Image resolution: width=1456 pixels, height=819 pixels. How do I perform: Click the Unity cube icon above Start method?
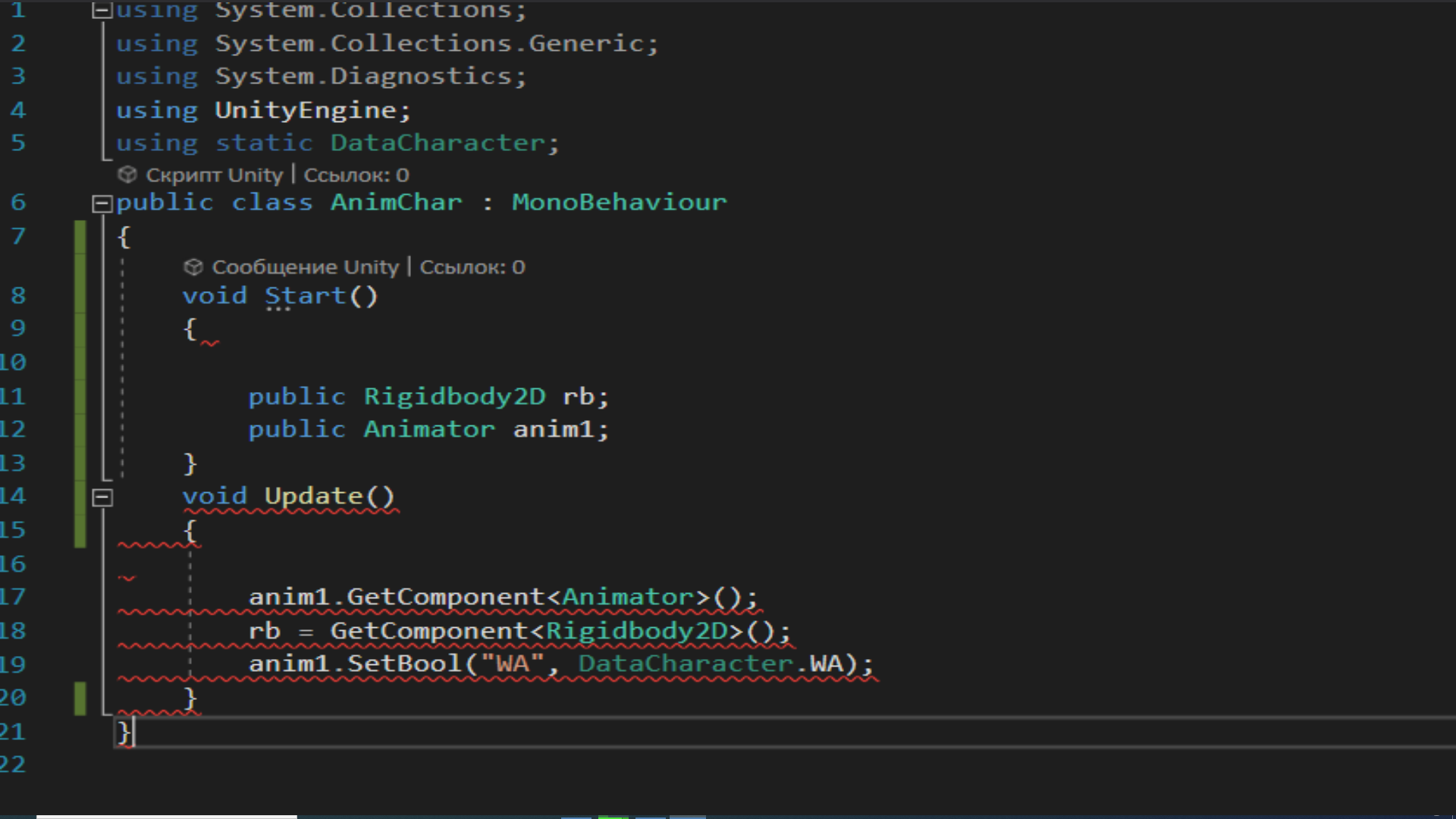(x=193, y=267)
